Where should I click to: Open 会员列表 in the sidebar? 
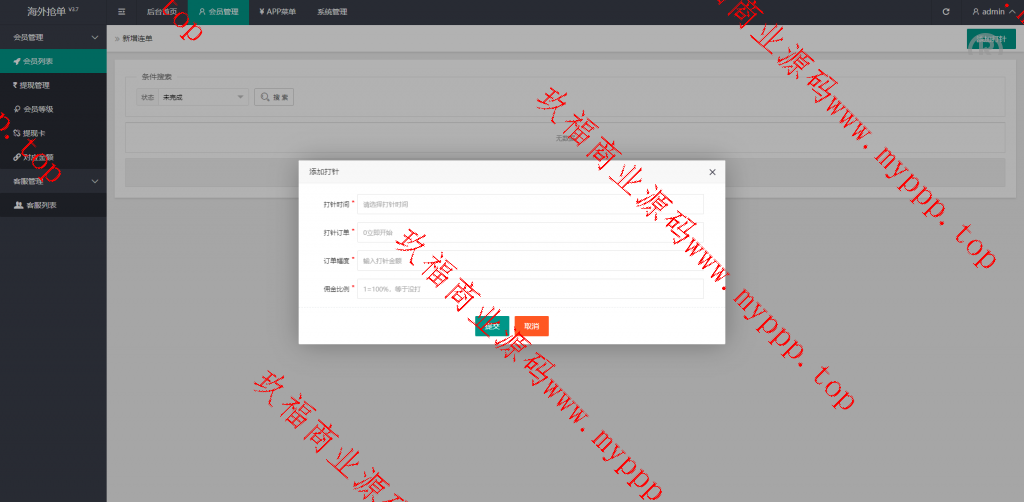[38, 61]
